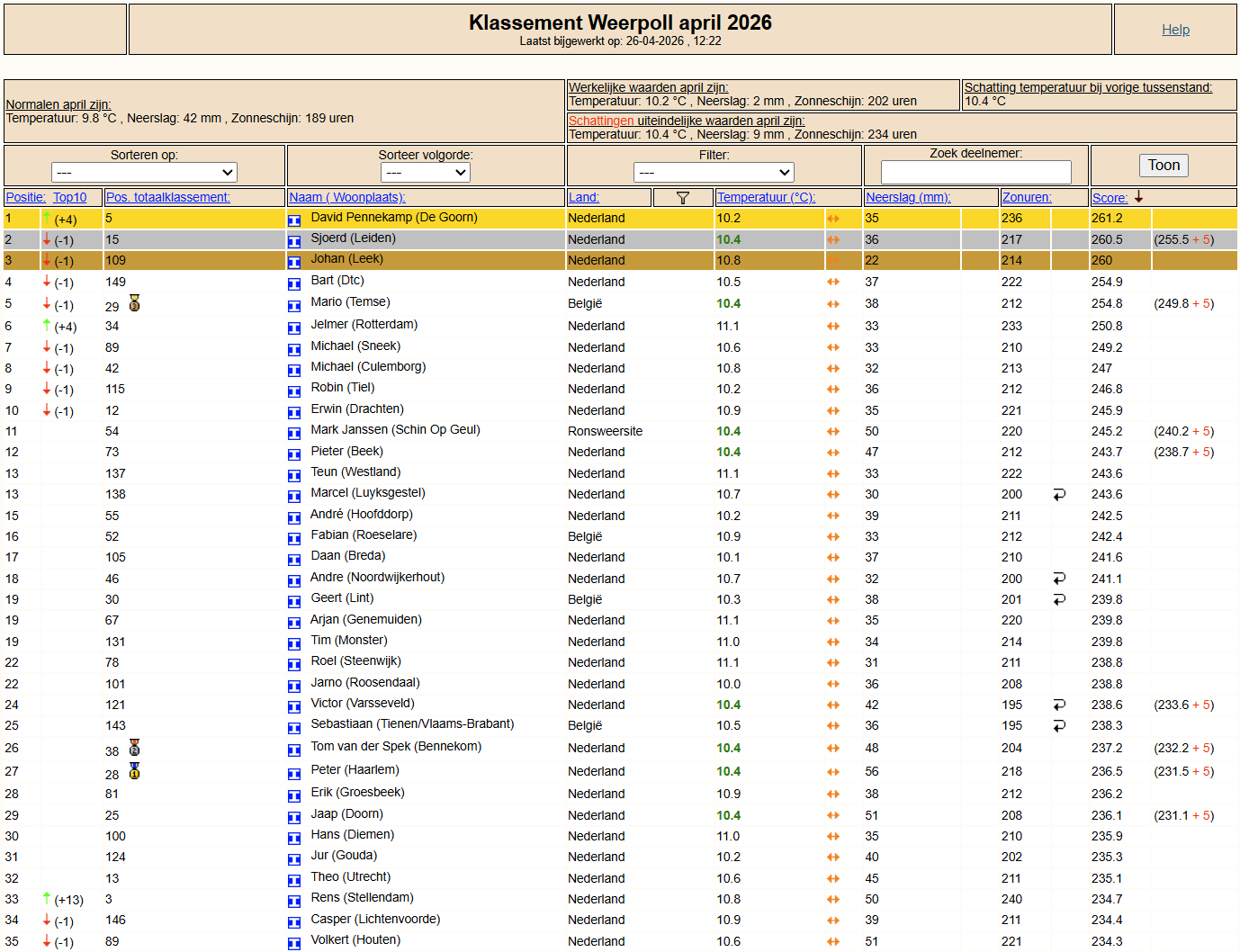This screenshot has width=1240, height=952.
Task: Click the gold medal icon in Peter's row
Action: 134,771
